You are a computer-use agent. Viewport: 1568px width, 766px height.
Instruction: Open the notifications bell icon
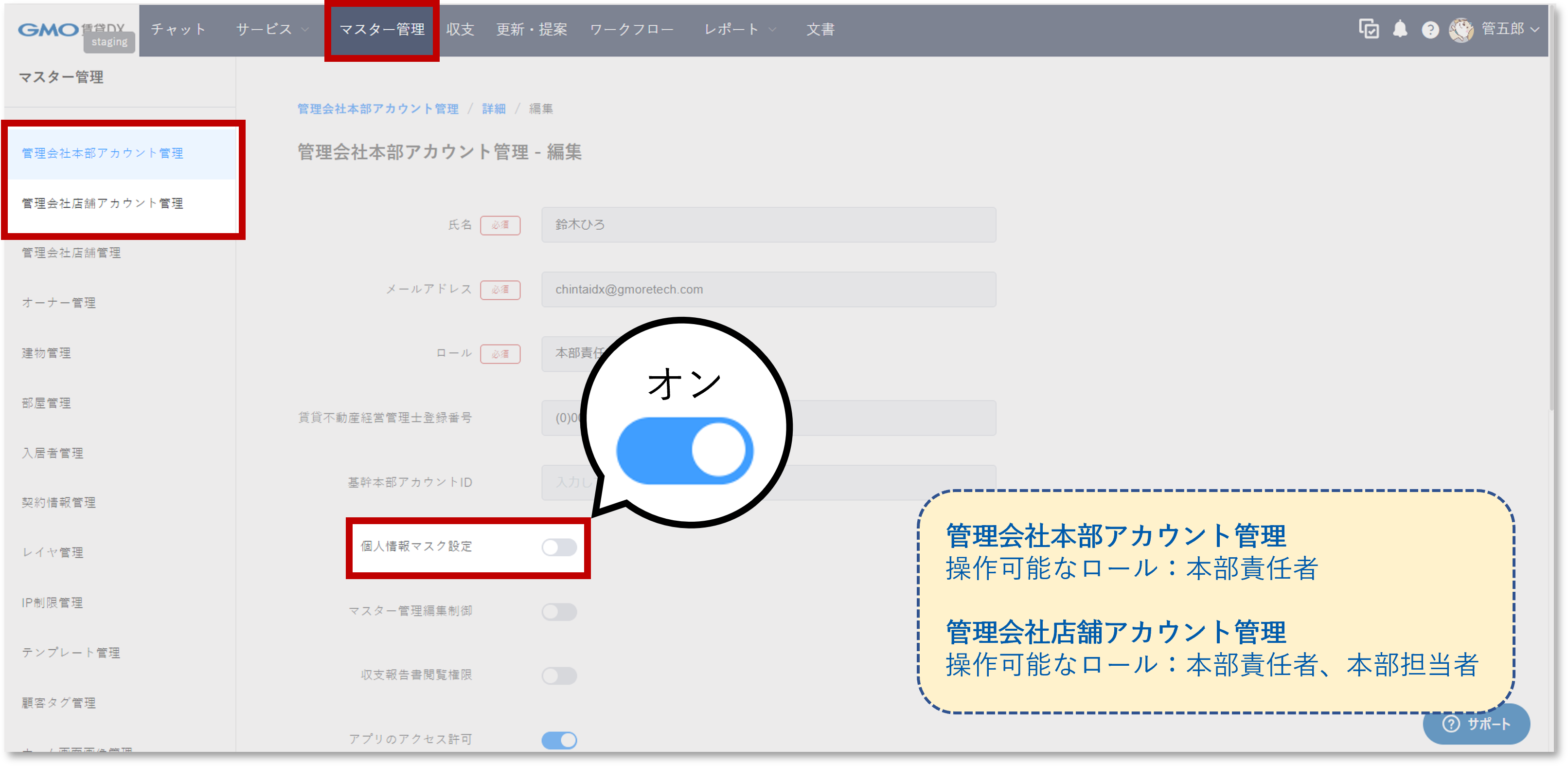1400,29
